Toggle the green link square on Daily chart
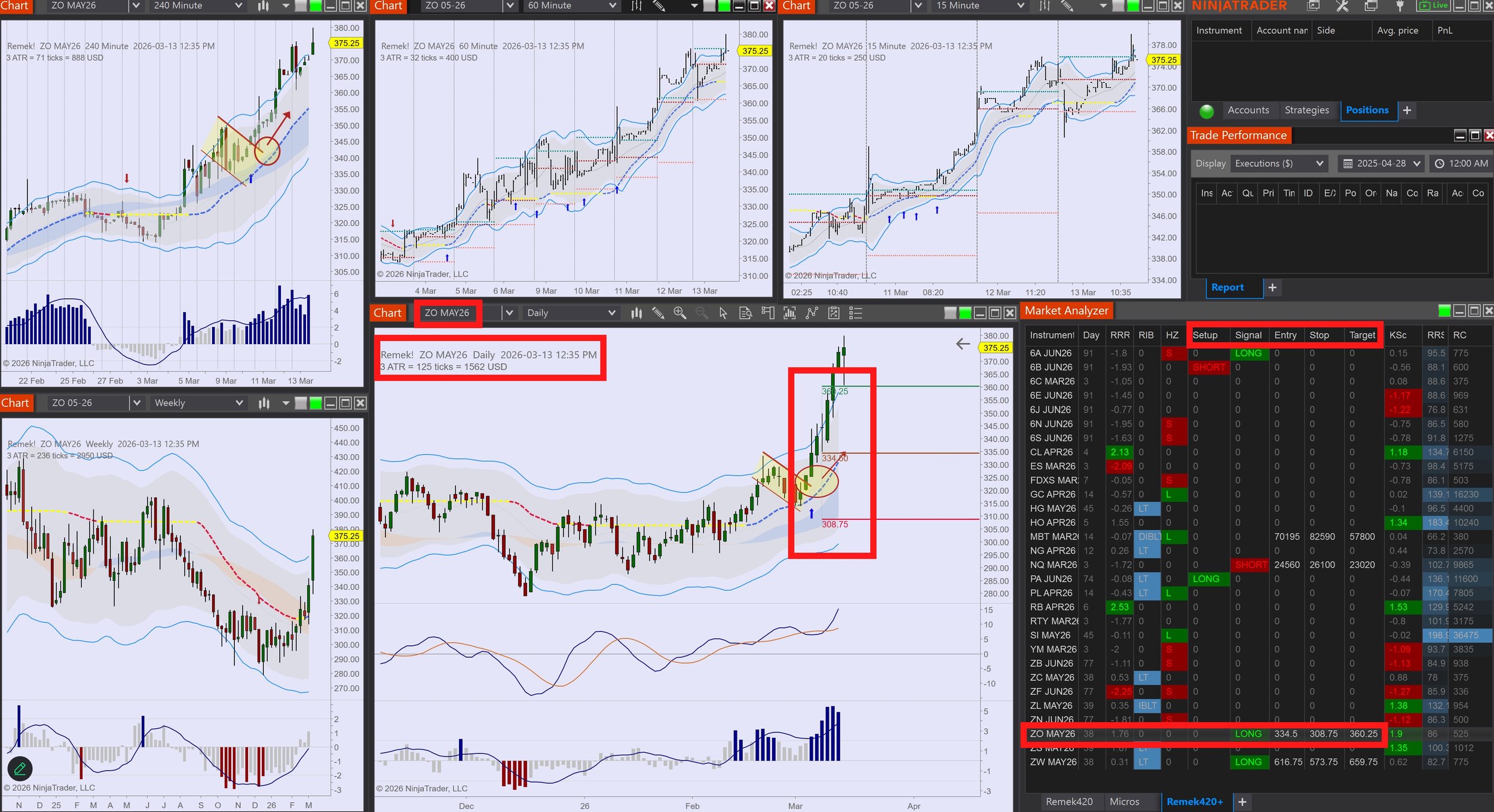This screenshot has height=812, width=1494. click(x=965, y=312)
